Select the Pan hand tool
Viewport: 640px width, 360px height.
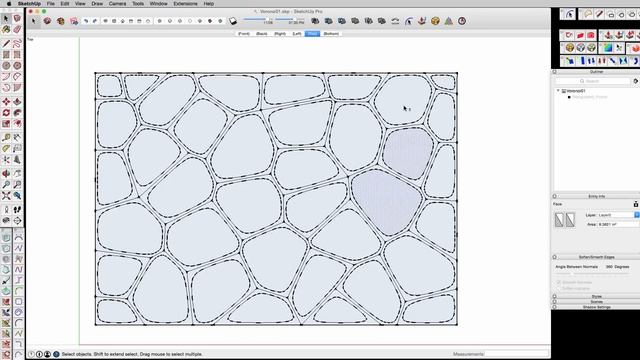[17, 174]
